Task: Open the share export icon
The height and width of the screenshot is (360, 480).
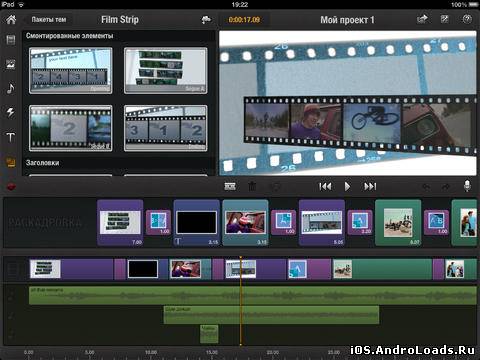Action: point(422,19)
